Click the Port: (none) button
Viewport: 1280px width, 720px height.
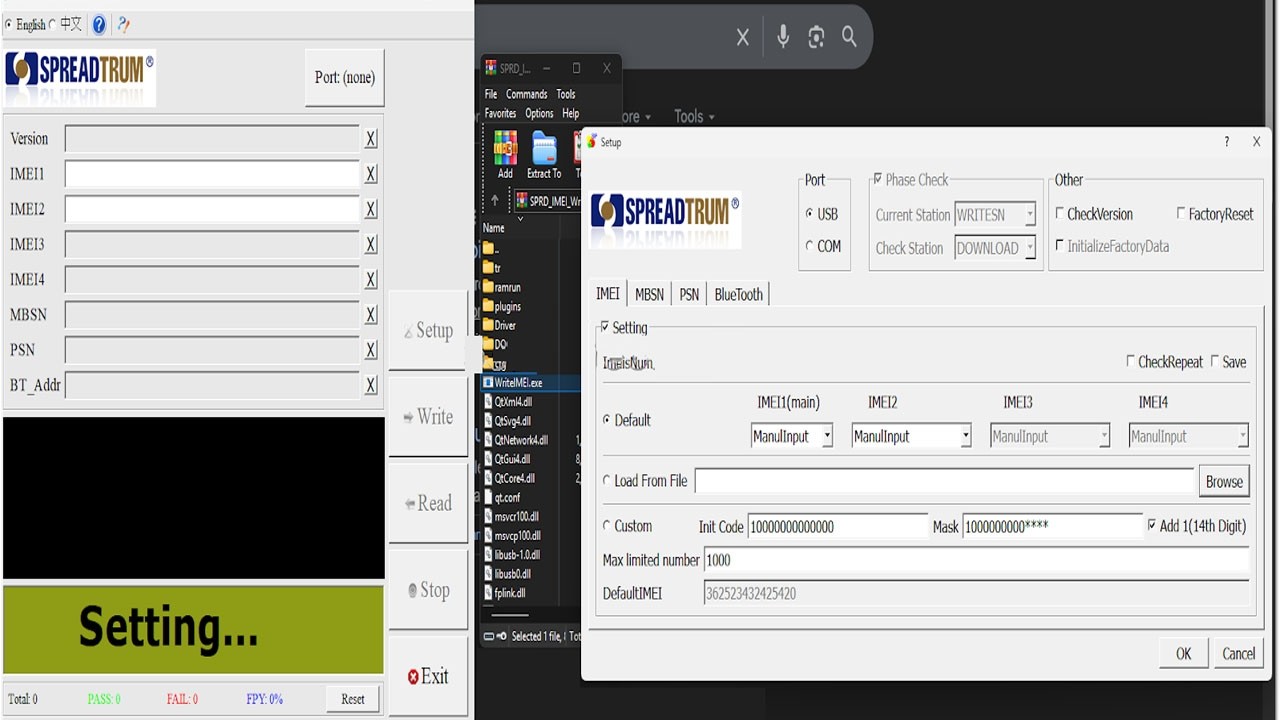pyautogui.click(x=344, y=77)
